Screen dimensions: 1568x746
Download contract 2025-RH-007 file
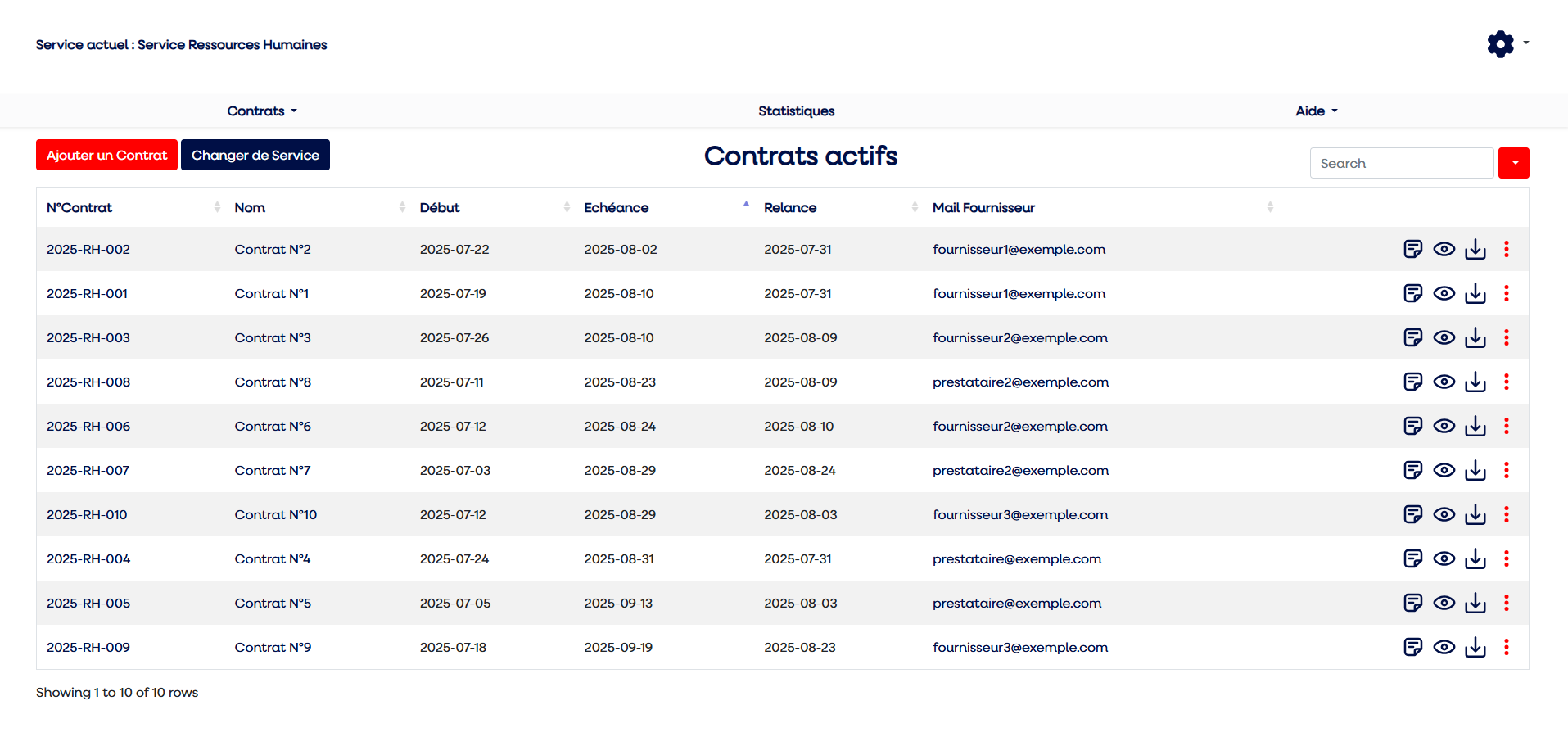coord(1475,470)
